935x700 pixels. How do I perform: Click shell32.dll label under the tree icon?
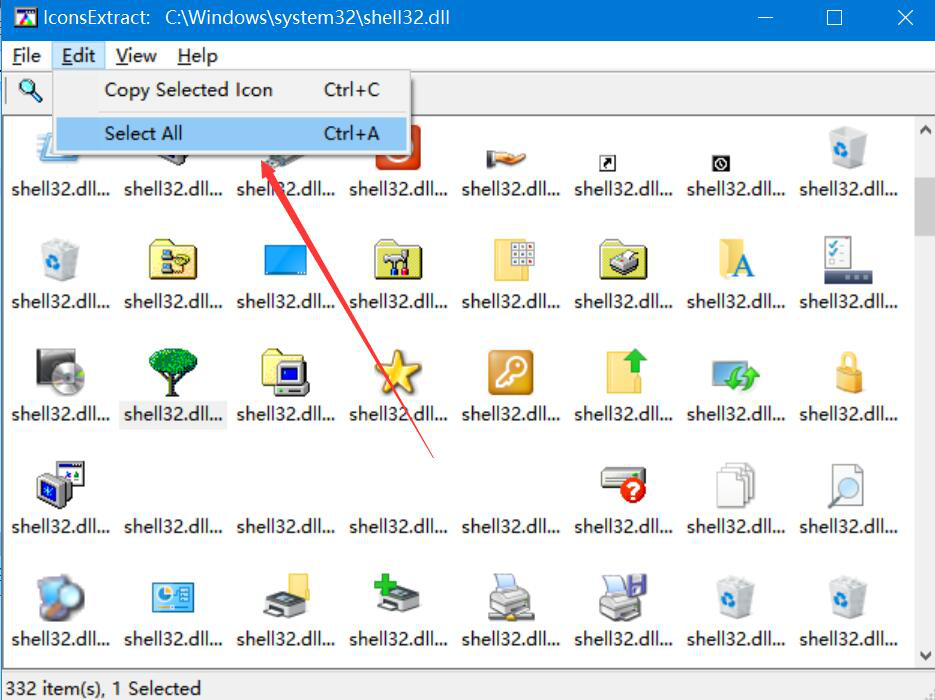click(x=173, y=414)
